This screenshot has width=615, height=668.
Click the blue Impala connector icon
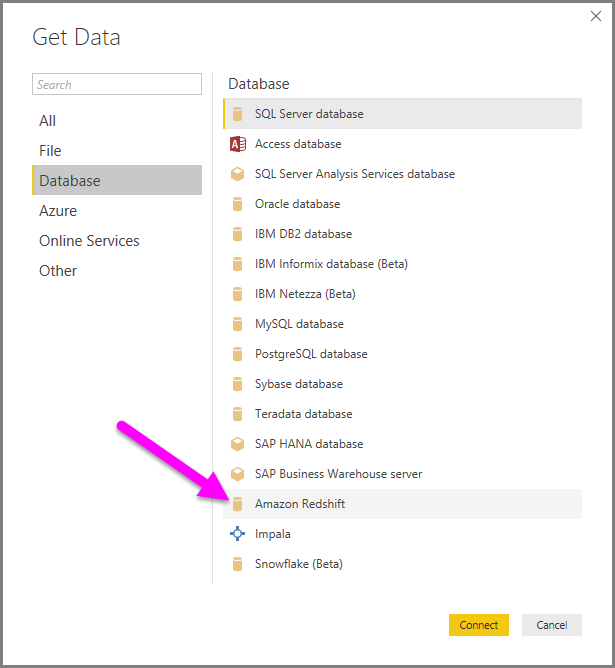[238, 534]
